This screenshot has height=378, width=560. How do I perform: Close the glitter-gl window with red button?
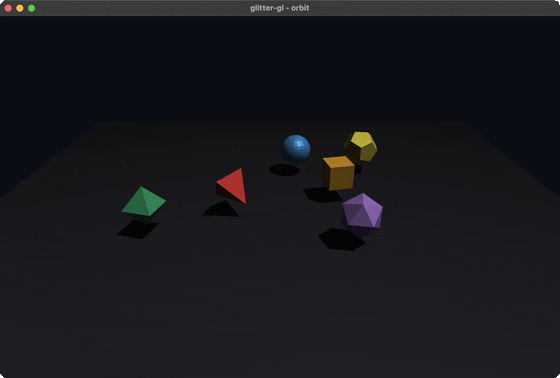tap(8, 8)
